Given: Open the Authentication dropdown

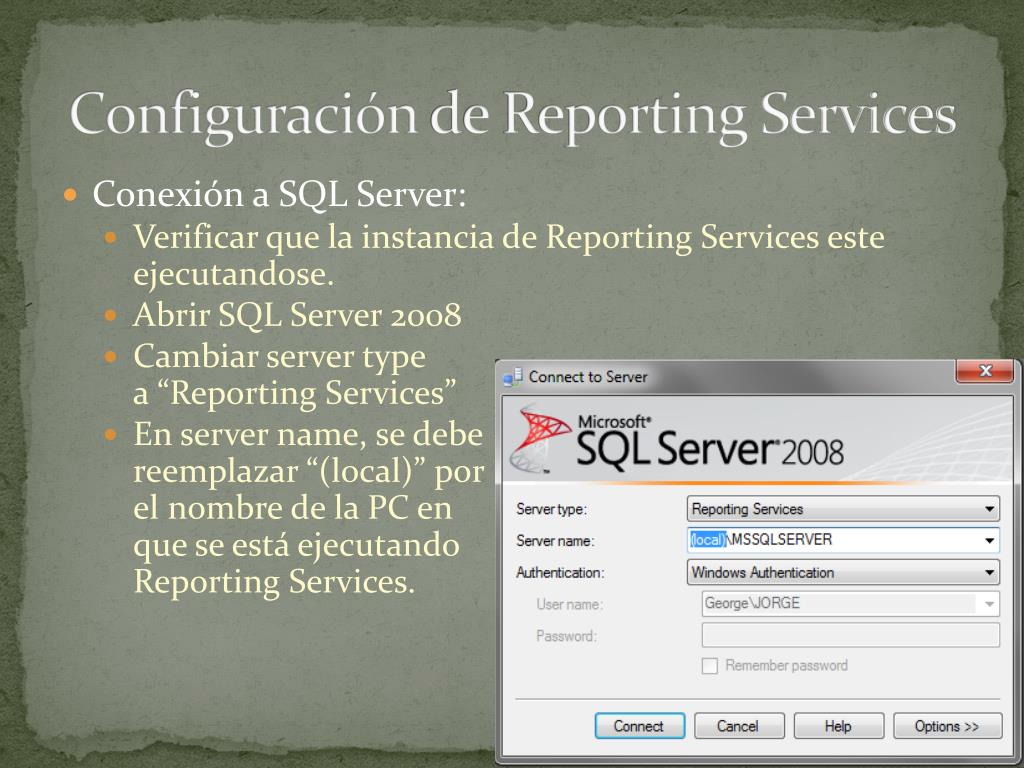Looking at the screenshot, I should tap(843, 572).
